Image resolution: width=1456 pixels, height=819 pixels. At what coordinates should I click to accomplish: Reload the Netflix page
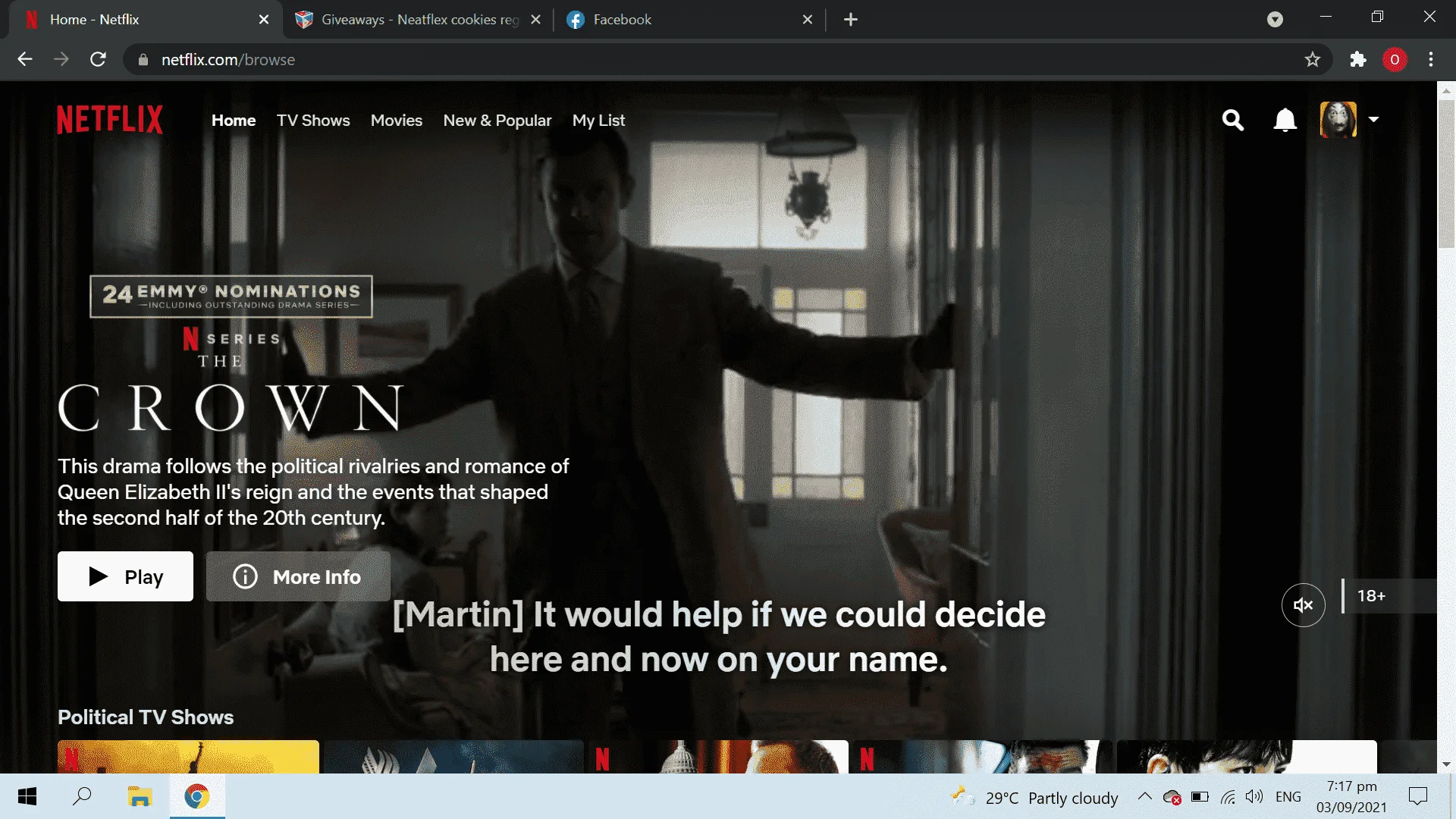pyautogui.click(x=98, y=59)
